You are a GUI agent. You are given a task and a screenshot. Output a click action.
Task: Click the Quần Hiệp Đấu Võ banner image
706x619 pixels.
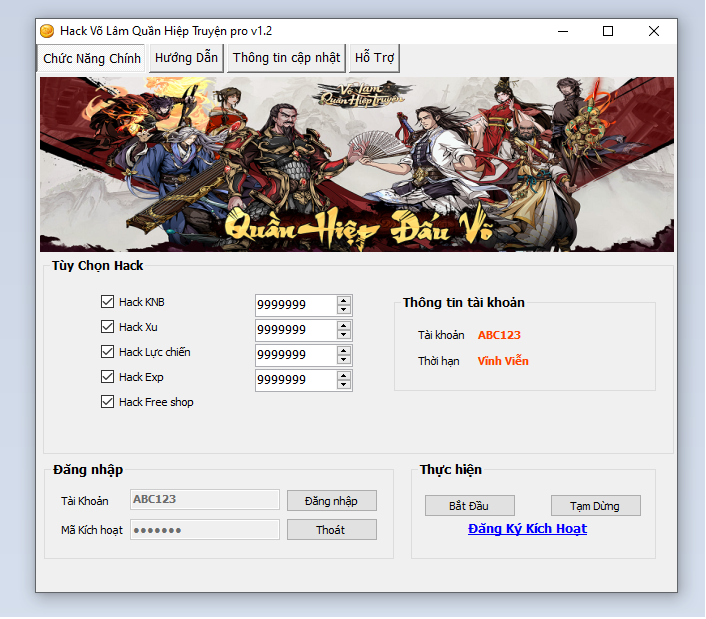click(x=356, y=165)
